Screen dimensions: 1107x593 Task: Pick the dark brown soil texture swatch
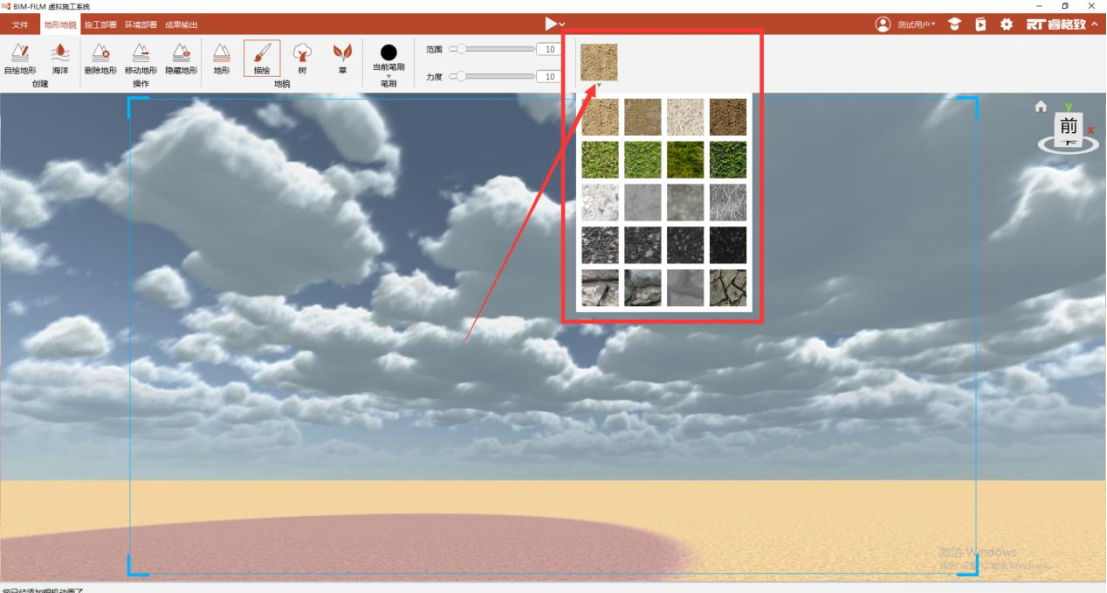pos(728,117)
